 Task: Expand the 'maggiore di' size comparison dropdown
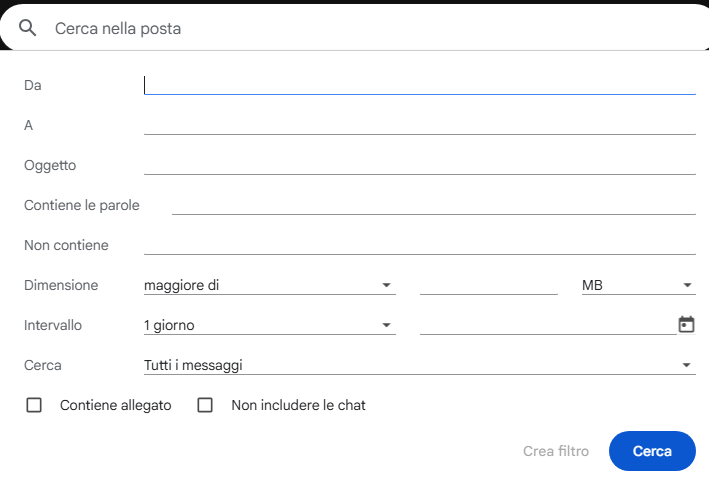tap(269, 285)
